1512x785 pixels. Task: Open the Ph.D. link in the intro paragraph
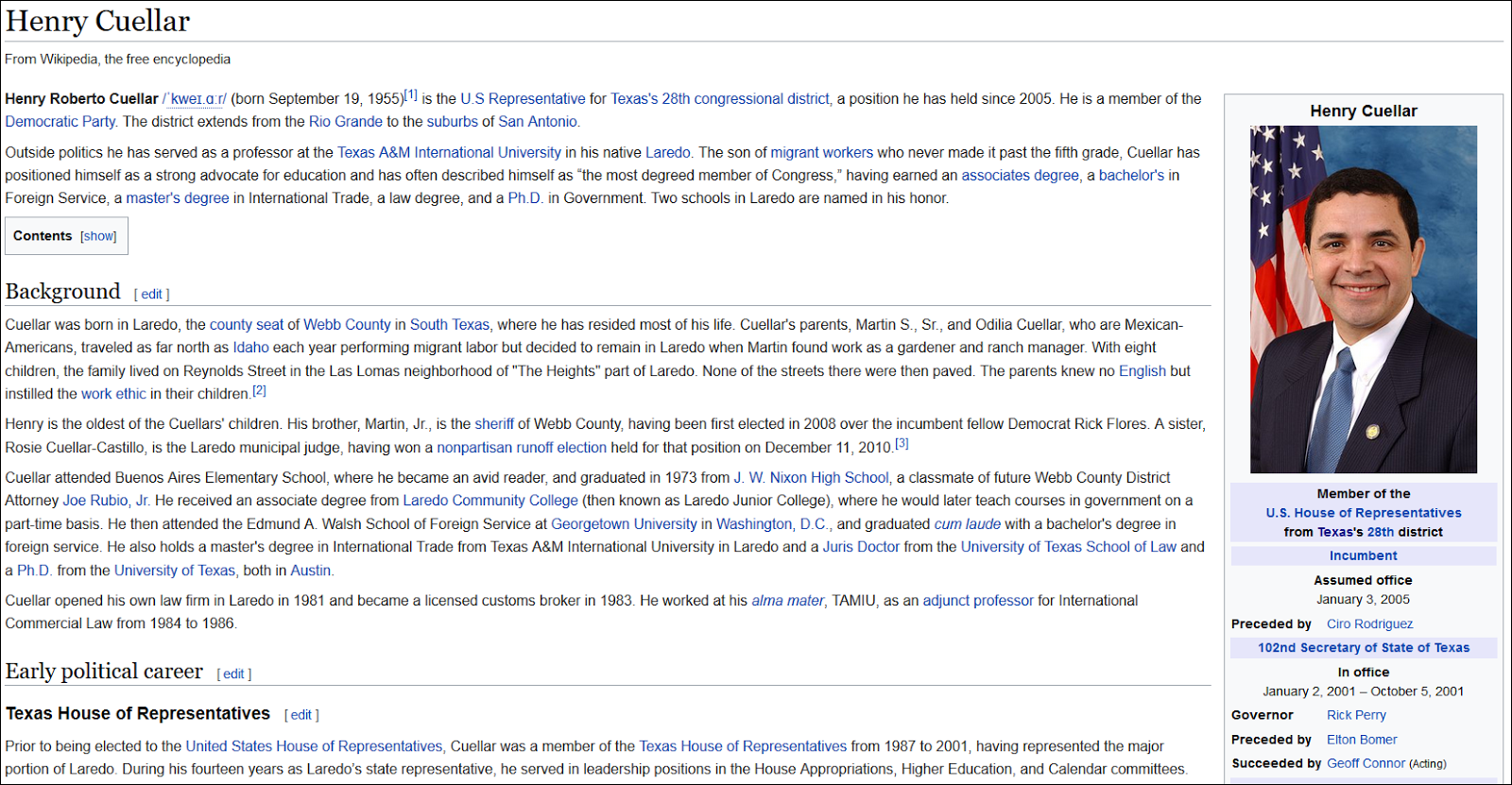[x=525, y=198]
